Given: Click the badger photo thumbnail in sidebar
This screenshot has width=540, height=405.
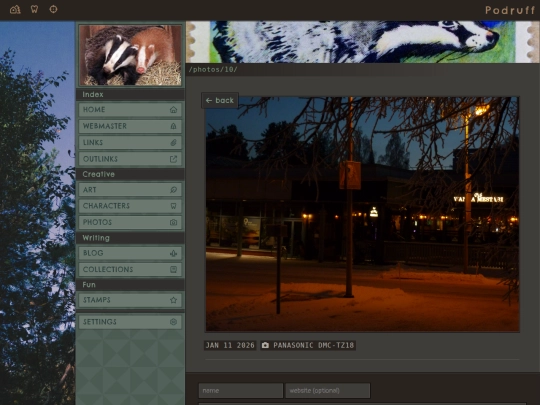Looking at the screenshot, I should (x=130, y=55).
